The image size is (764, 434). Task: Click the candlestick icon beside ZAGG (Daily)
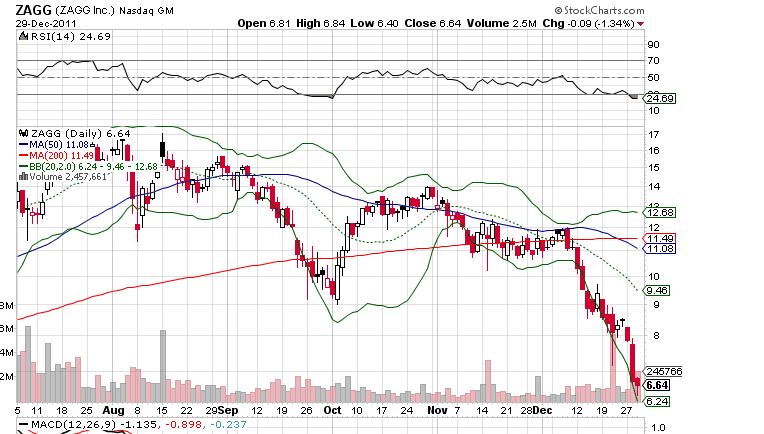pyautogui.click(x=23, y=133)
